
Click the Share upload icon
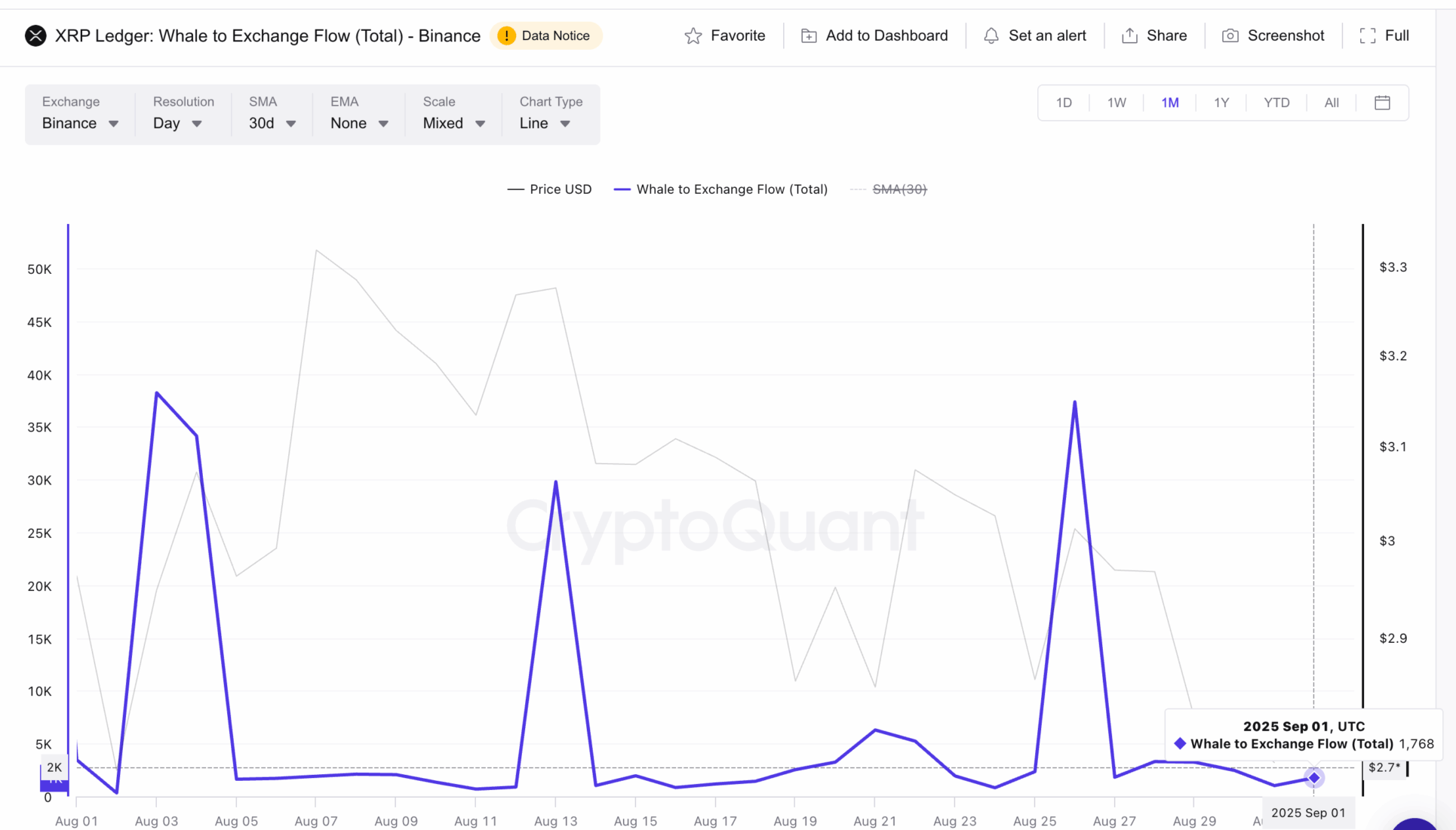click(x=1129, y=35)
